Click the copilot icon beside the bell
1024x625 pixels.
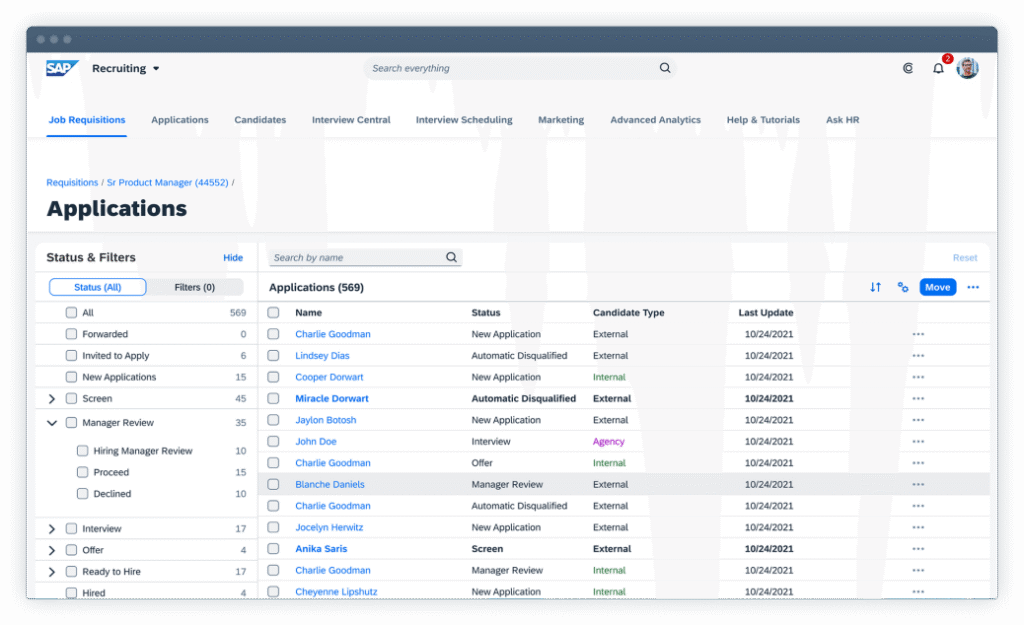pyautogui.click(x=908, y=69)
